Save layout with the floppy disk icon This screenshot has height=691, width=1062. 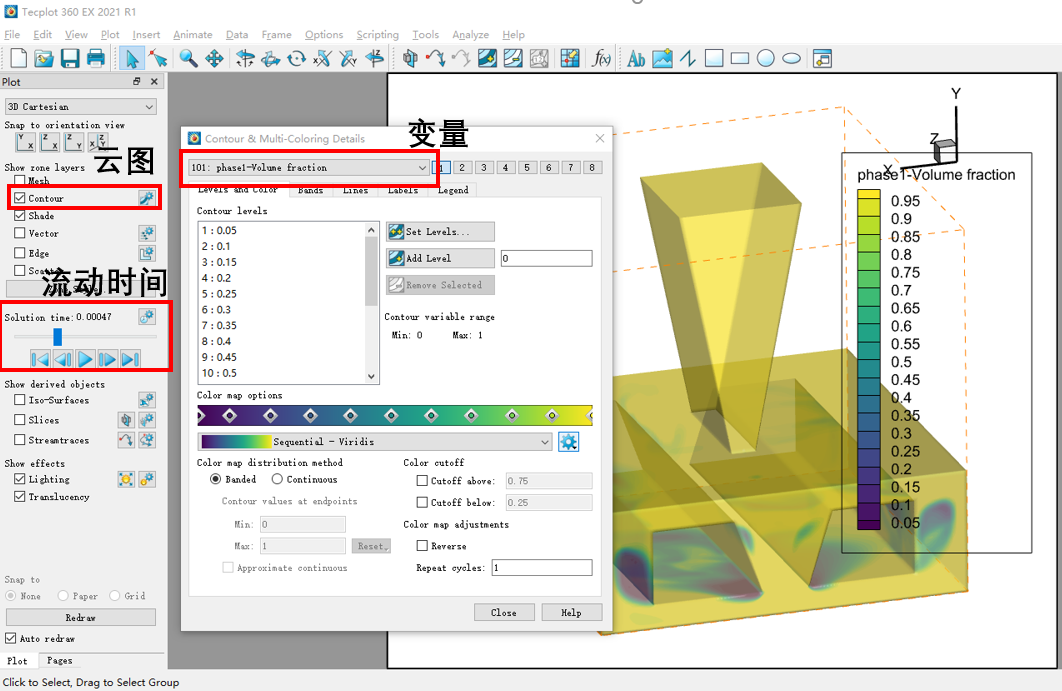click(70, 59)
